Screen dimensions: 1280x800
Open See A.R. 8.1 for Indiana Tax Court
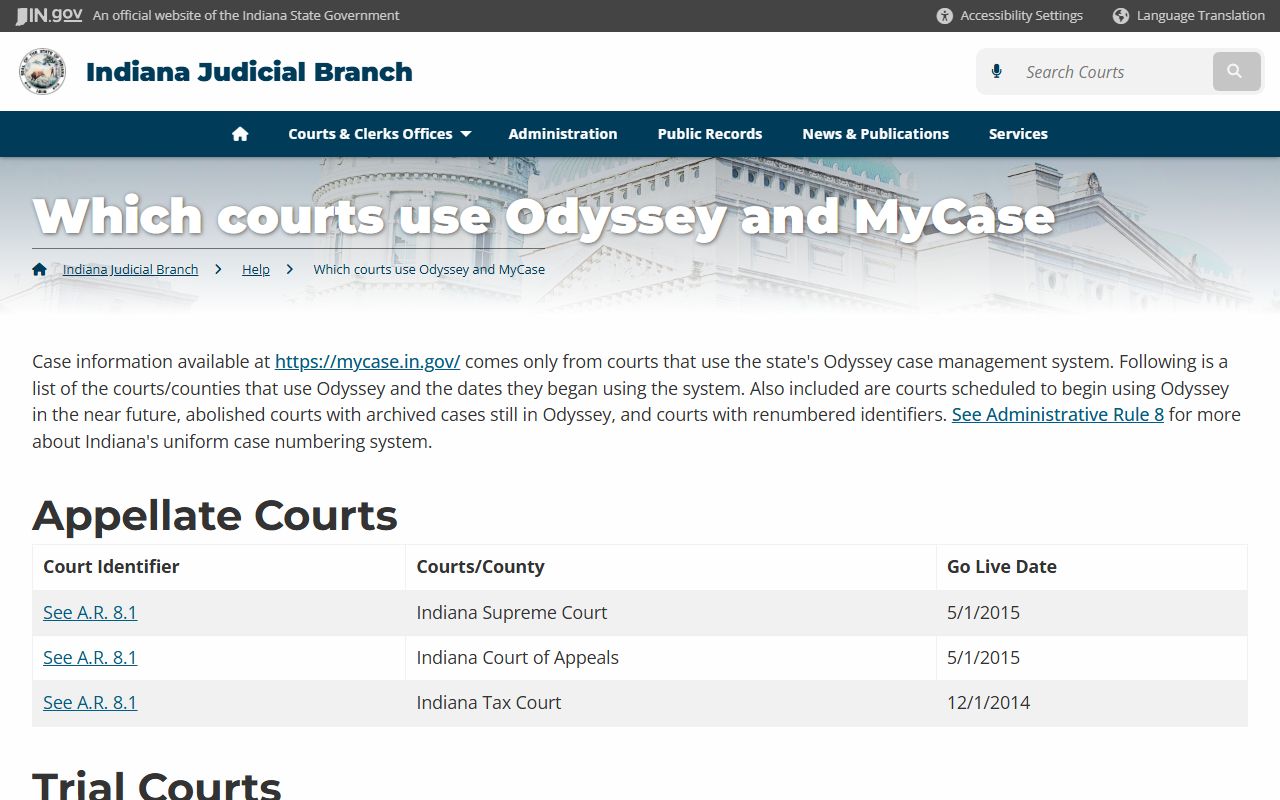tap(90, 702)
